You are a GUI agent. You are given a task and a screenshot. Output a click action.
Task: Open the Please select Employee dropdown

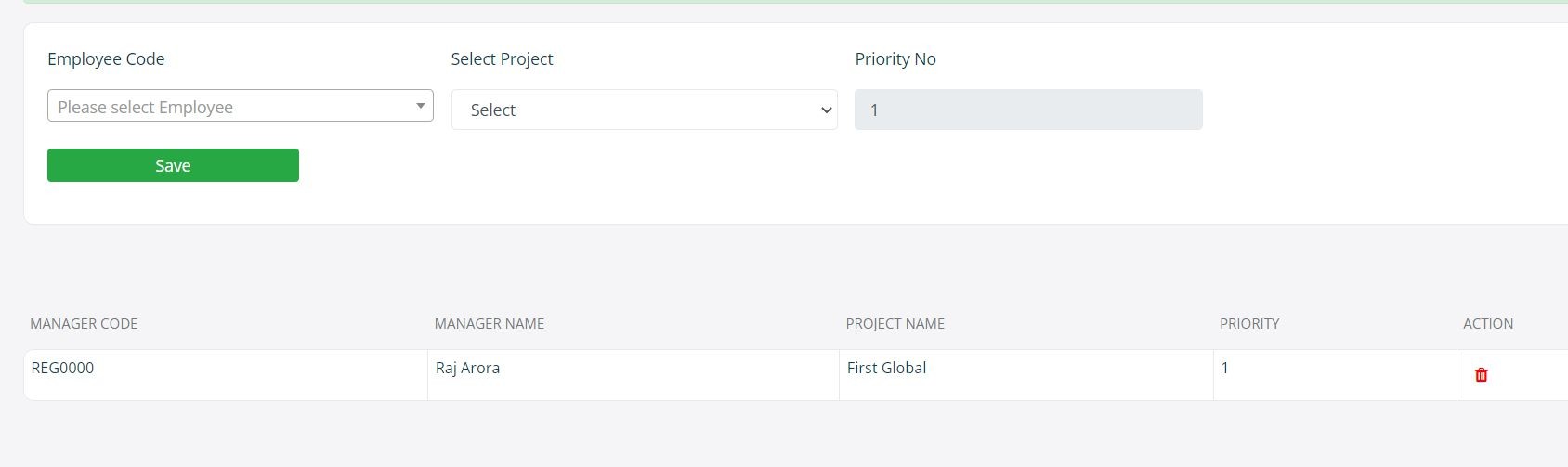coord(240,106)
